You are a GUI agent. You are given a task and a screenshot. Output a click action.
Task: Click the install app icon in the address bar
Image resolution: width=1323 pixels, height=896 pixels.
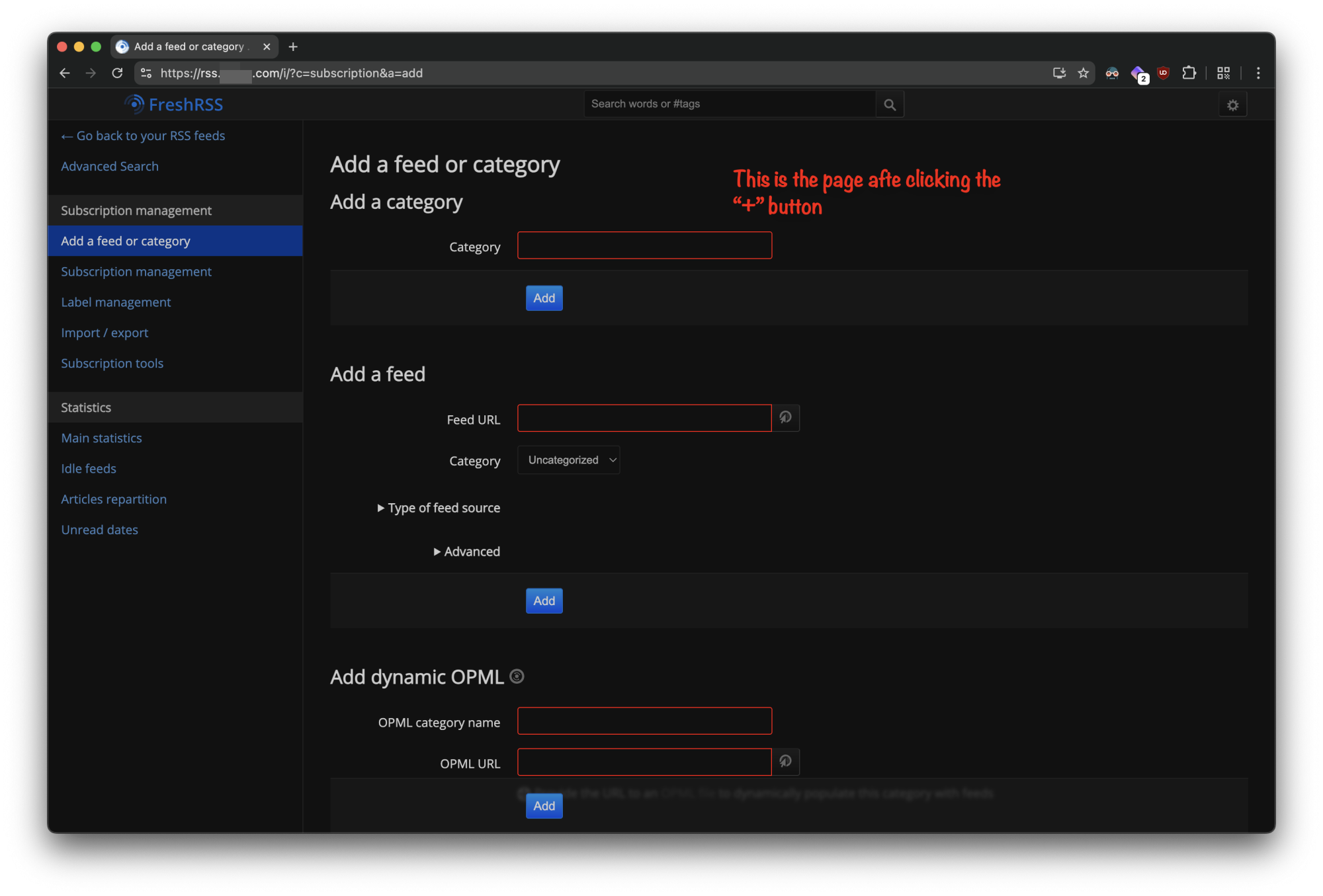[x=1059, y=73]
